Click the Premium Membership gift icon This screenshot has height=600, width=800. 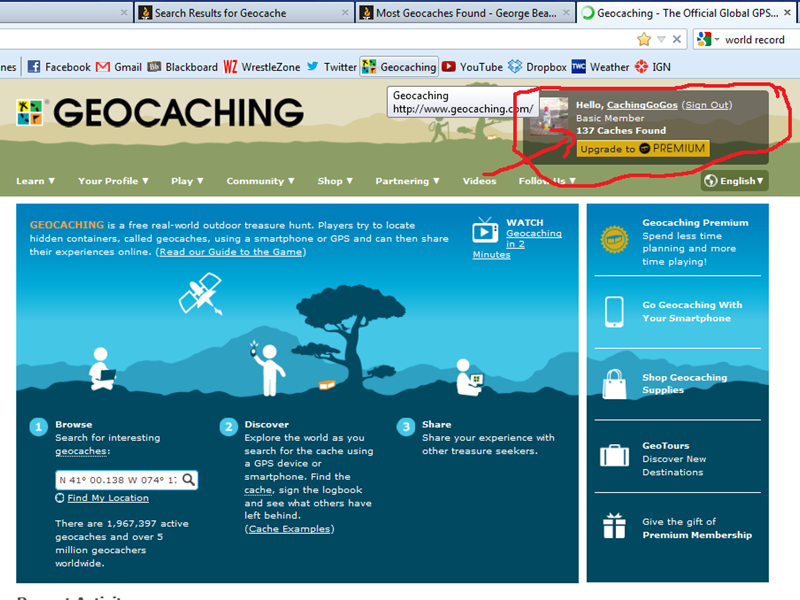tap(614, 528)
